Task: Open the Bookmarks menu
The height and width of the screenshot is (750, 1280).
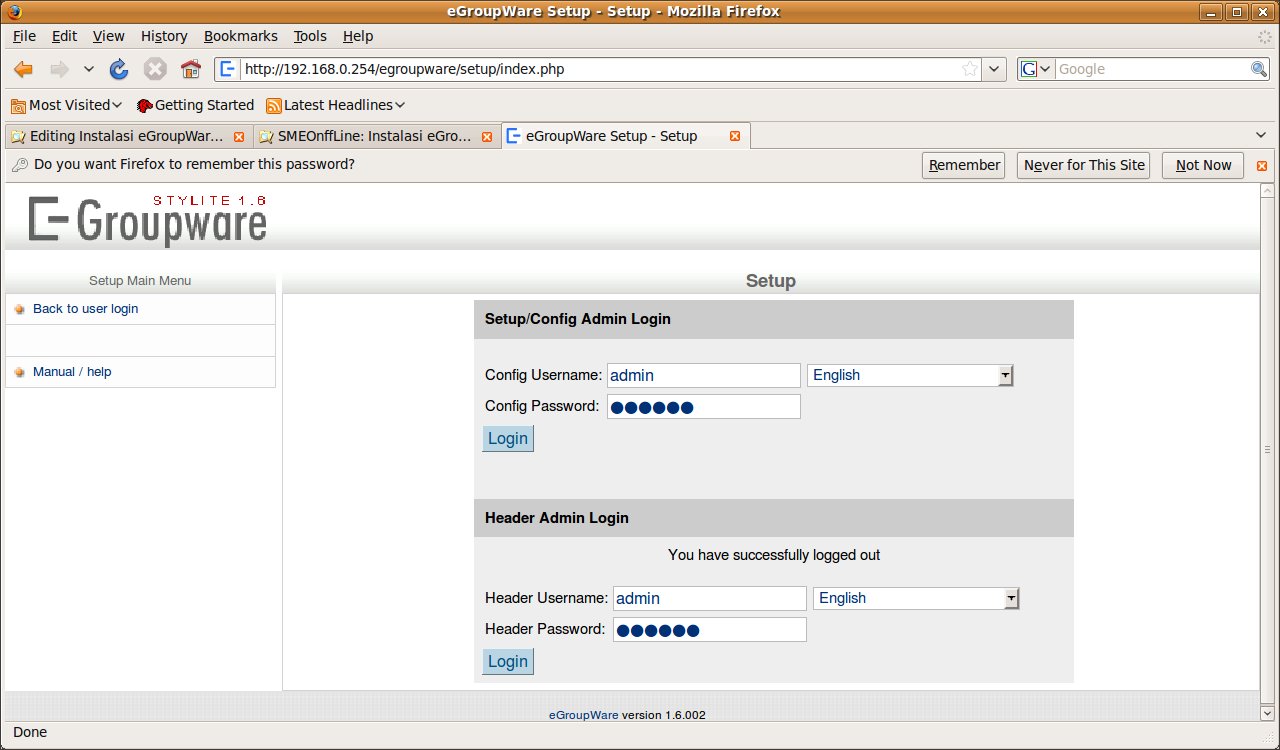Action: coord(240,36)
